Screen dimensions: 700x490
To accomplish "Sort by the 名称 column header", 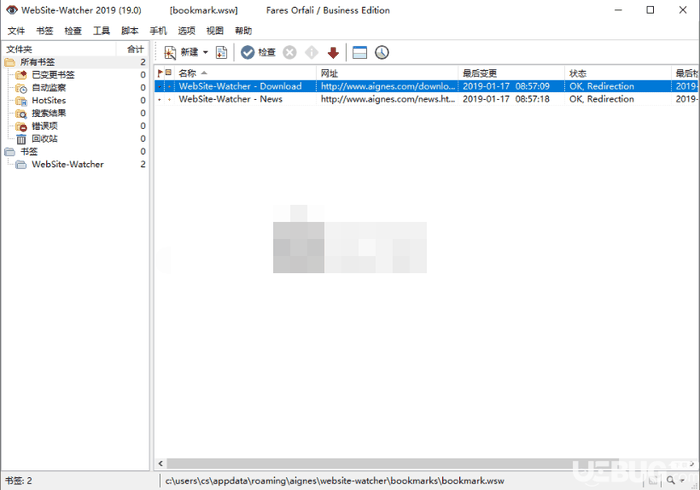I will click(x=245, y=73).
